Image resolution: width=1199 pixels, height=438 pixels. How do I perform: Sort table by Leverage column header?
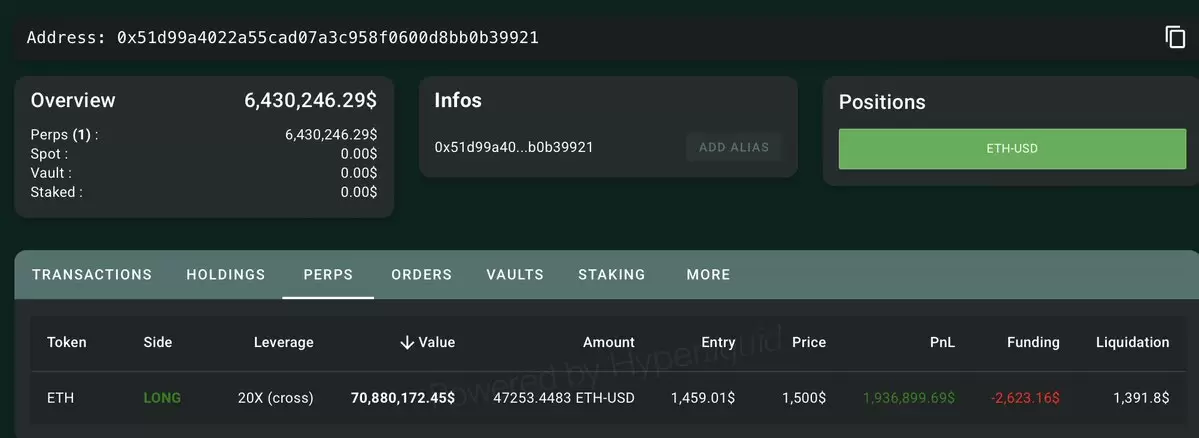(x=284, y=342)
